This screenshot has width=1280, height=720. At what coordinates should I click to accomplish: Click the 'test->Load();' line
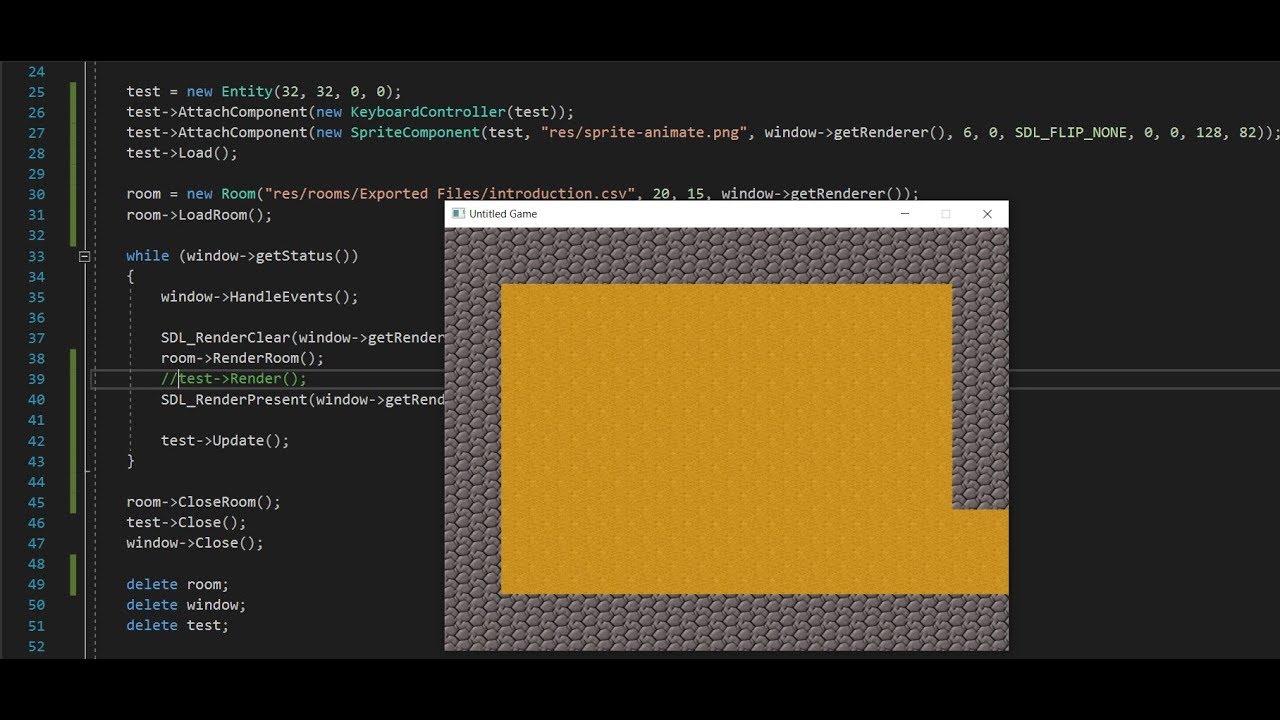coord(182,153)
